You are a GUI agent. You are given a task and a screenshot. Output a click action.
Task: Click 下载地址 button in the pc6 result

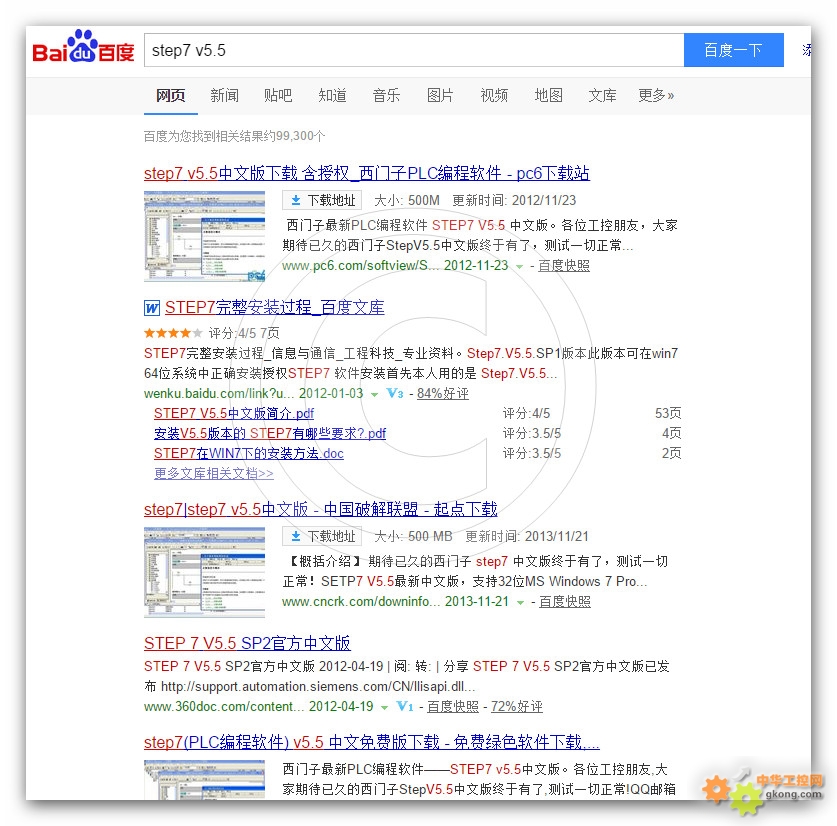(x=322, y=200)
